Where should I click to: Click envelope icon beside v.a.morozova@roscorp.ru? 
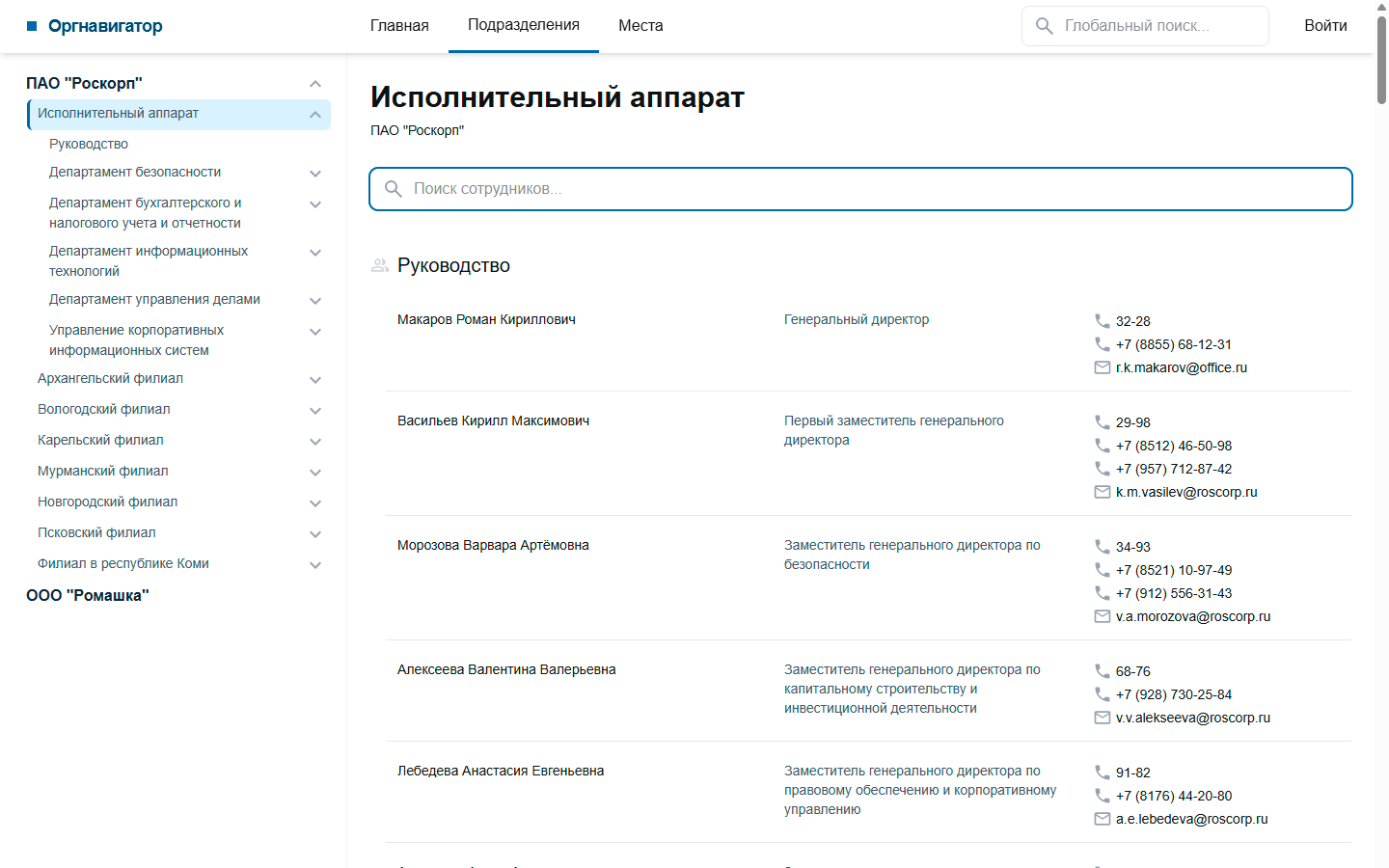[x=1103, y=616]
